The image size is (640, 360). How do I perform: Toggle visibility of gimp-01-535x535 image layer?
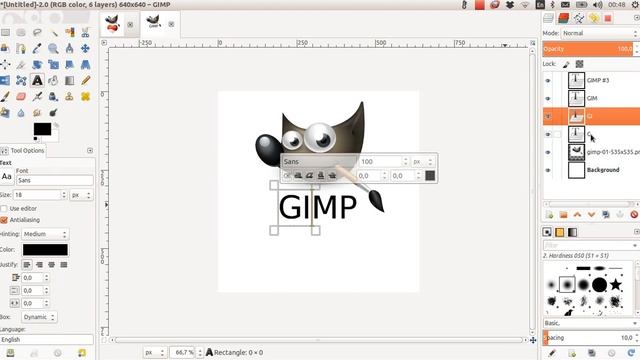pyautogui.click(x=548, y=152)
